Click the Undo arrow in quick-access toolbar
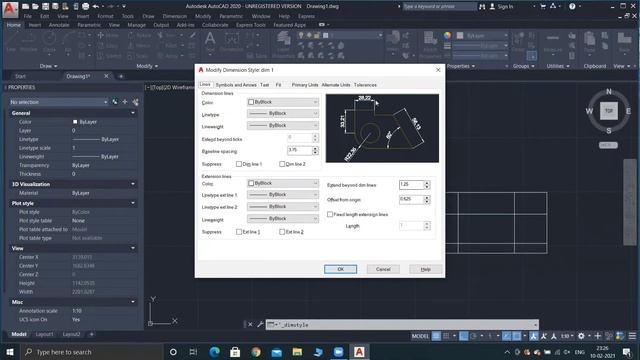 (x=96, y=7)
